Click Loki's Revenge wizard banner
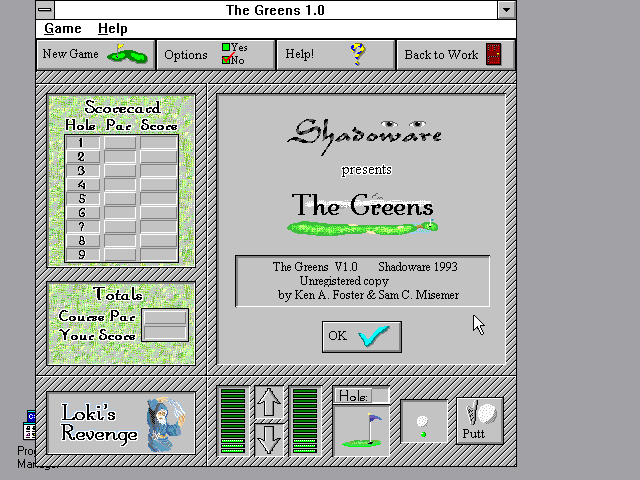Image resolution: width=640 pixels, height=480 pixels. pyautogui.click(x=121, y=422)
